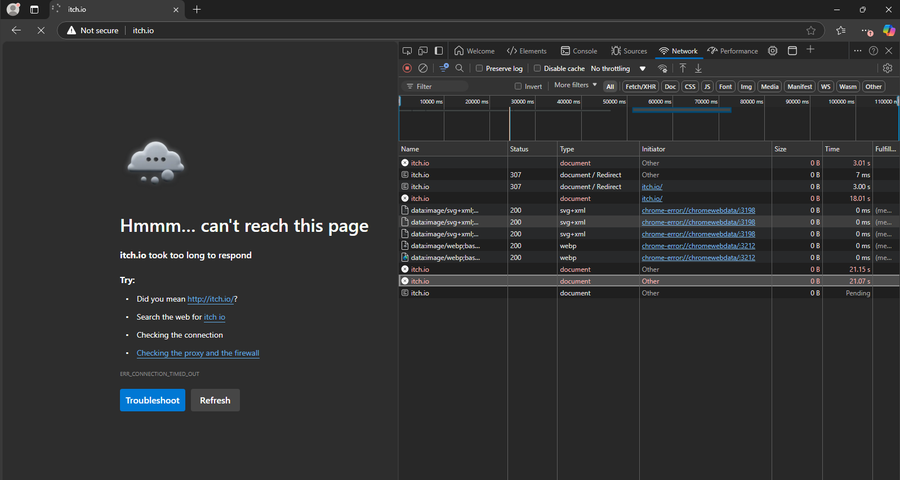Open the inspect element picker icon
900x480 pixels.
407,51
